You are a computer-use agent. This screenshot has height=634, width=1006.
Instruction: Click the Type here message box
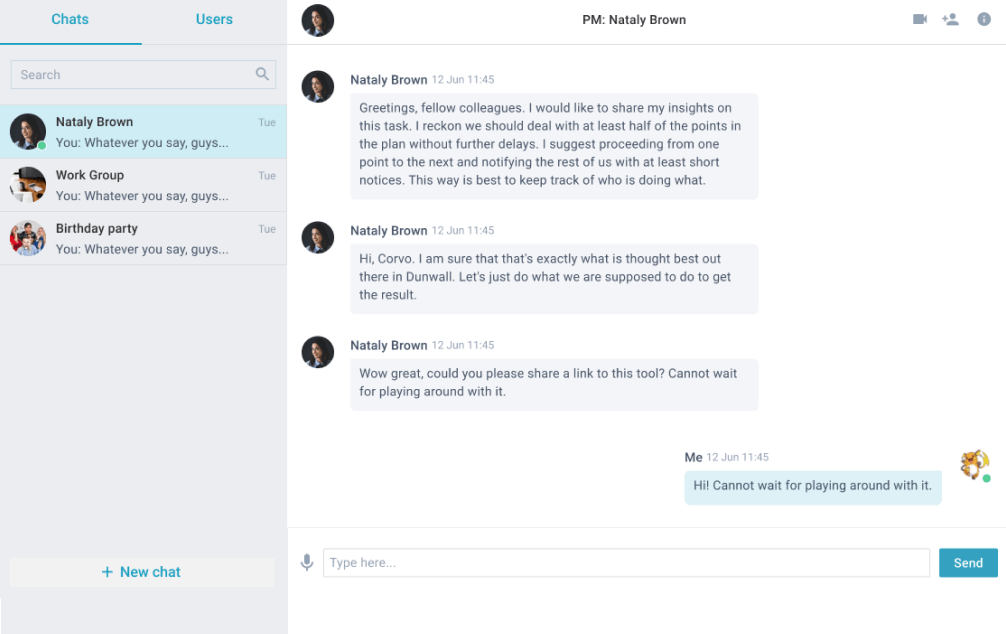626,563
